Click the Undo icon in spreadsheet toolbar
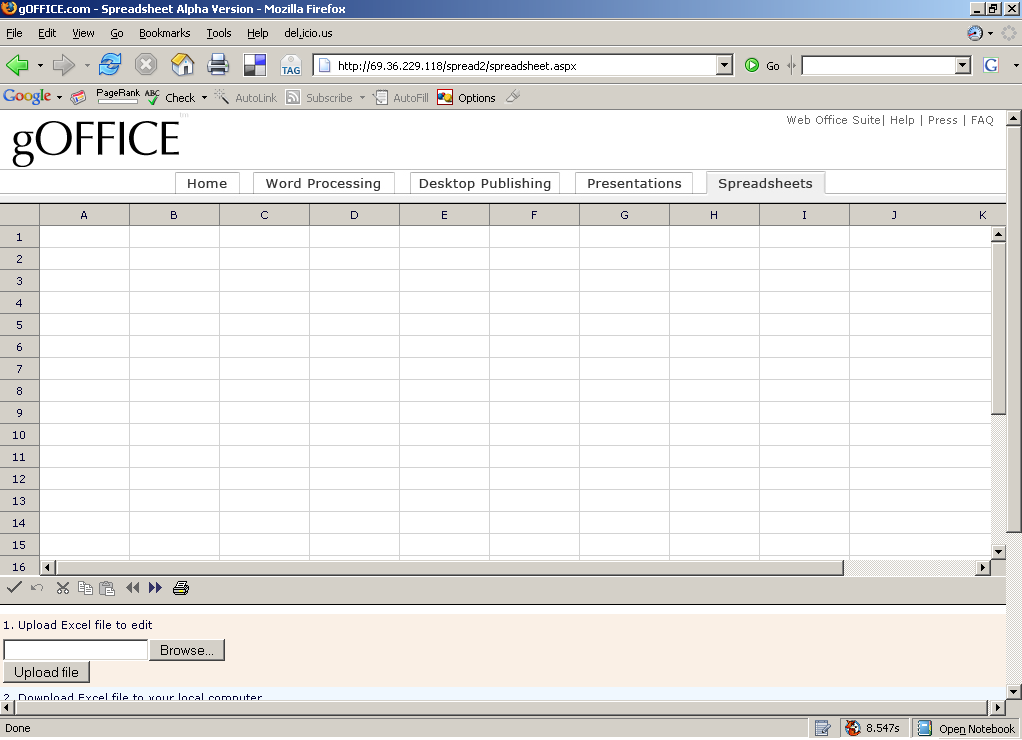The width and height of the screenshot is (1022, 740). pos(37,588)
